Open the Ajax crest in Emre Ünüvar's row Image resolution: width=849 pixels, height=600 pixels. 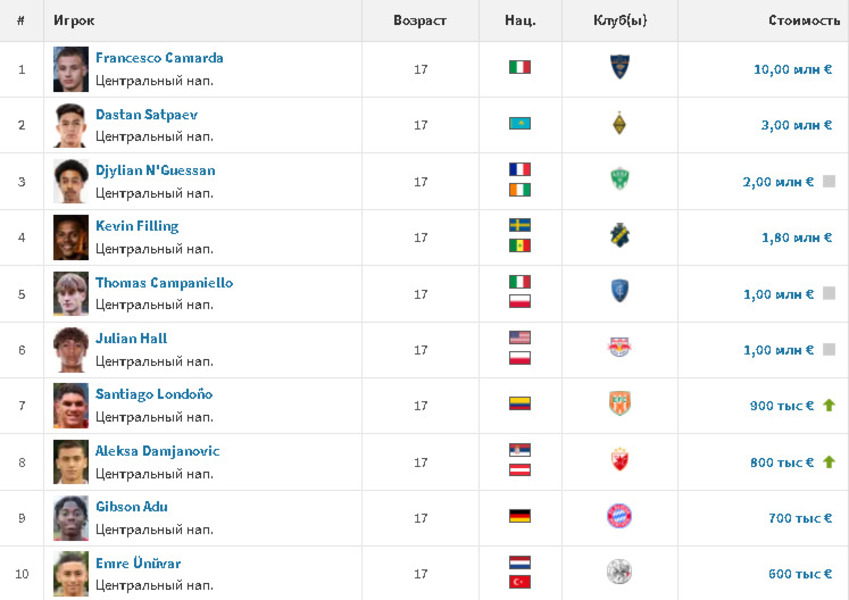pos(620,573)
